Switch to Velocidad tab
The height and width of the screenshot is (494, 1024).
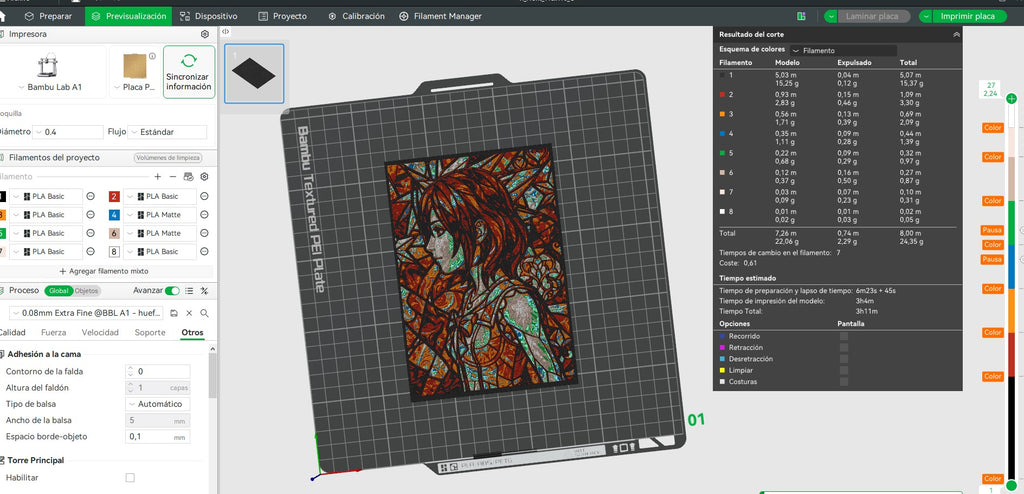pyautogui.click(x=100, y=333)
